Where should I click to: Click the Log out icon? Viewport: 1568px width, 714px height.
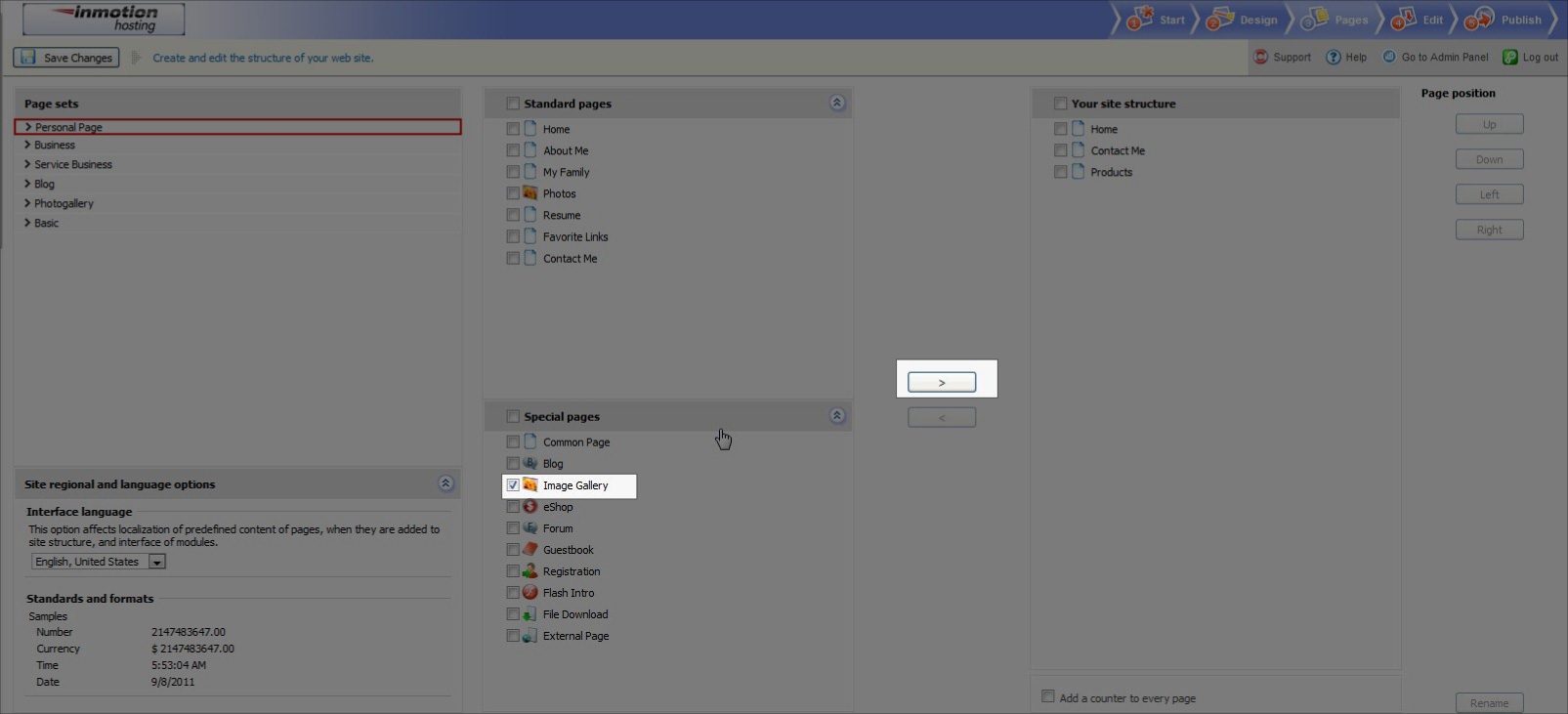tap(1510, 57)
